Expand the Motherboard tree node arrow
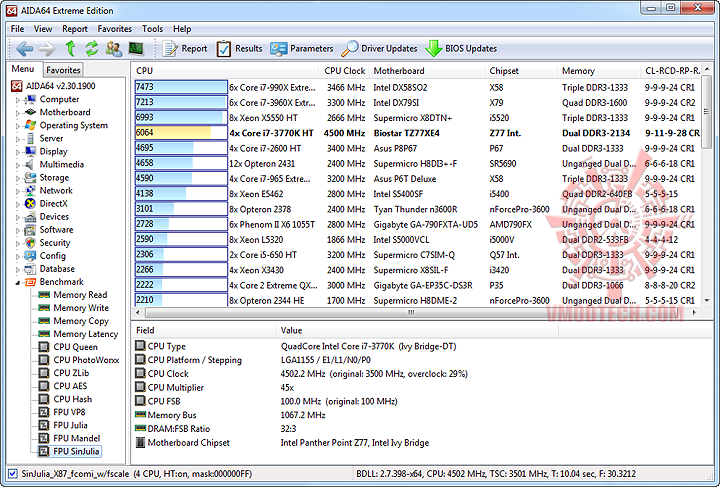 (18, 112)
